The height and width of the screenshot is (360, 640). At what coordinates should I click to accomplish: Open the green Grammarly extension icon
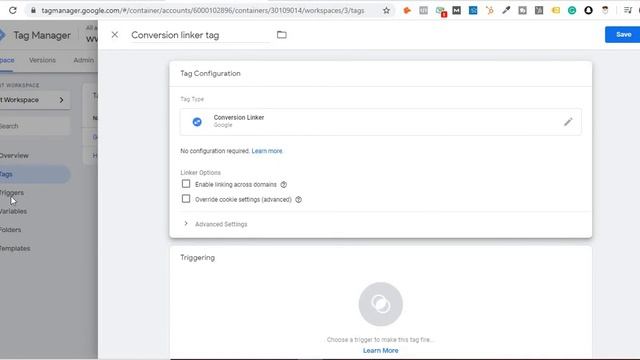pyautogui.click(x=572, y=11)
